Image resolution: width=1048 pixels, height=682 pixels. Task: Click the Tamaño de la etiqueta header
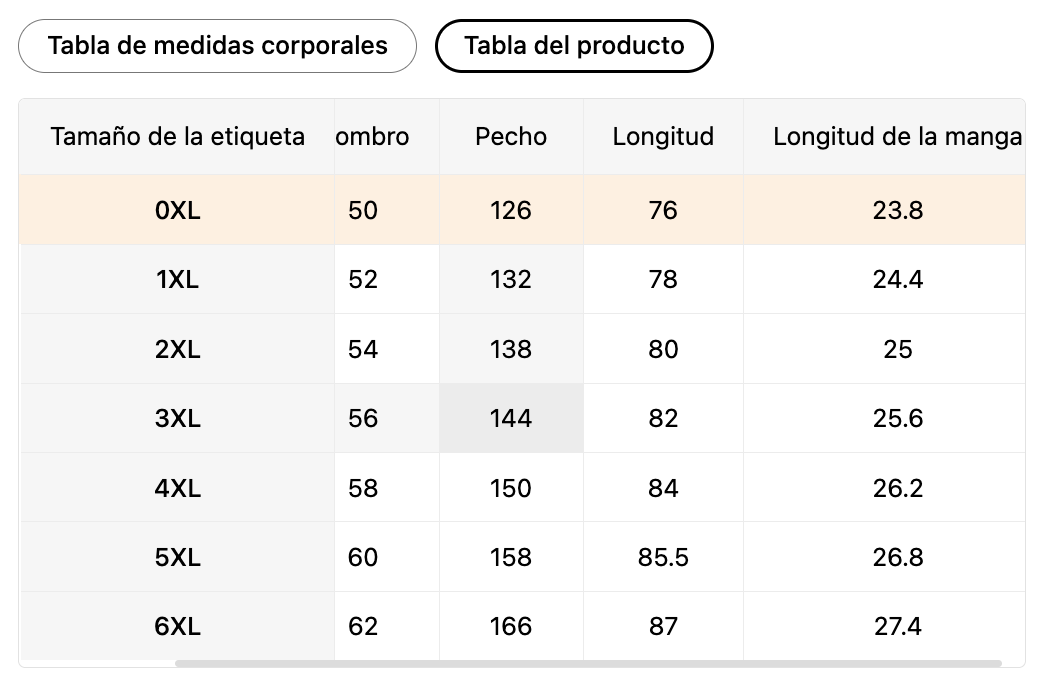click(x=177, y=136)
